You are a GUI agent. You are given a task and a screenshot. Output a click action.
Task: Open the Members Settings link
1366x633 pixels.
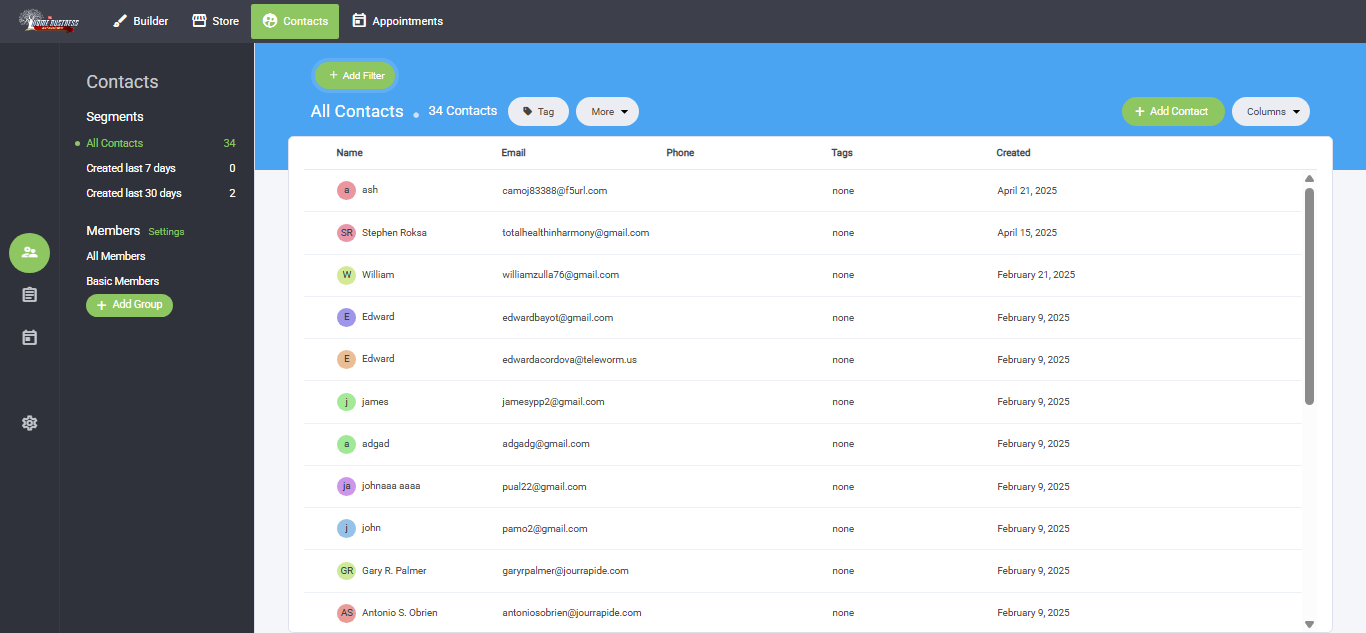166,232
